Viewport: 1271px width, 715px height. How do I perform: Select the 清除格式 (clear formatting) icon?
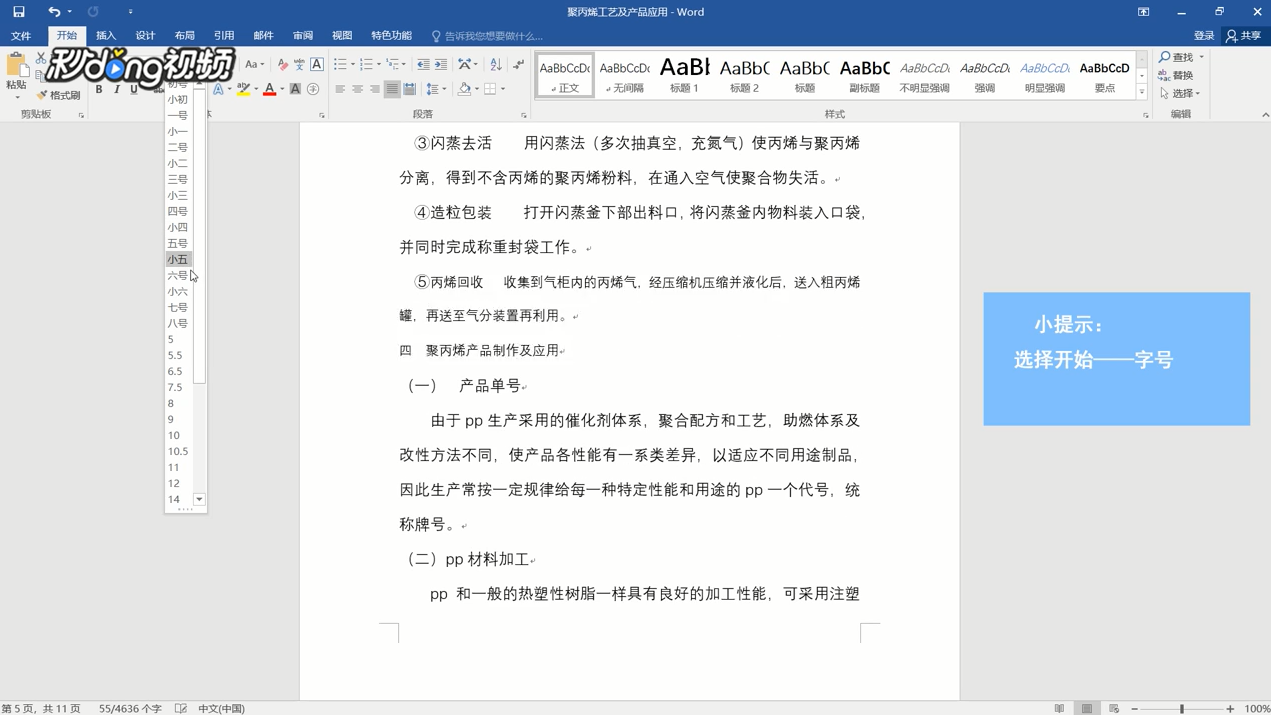click(x=284, y=64)
